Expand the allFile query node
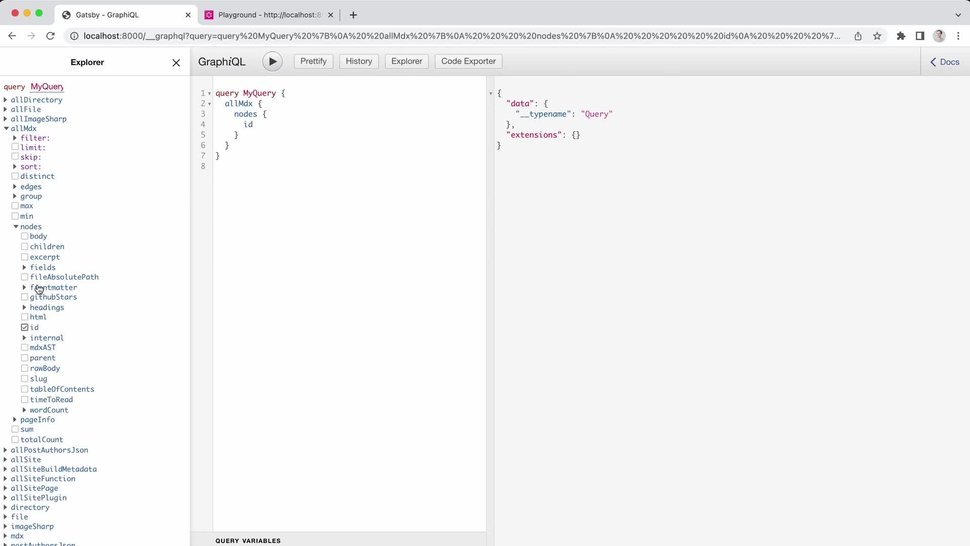 pyautogui.click(x=6, y=109)
